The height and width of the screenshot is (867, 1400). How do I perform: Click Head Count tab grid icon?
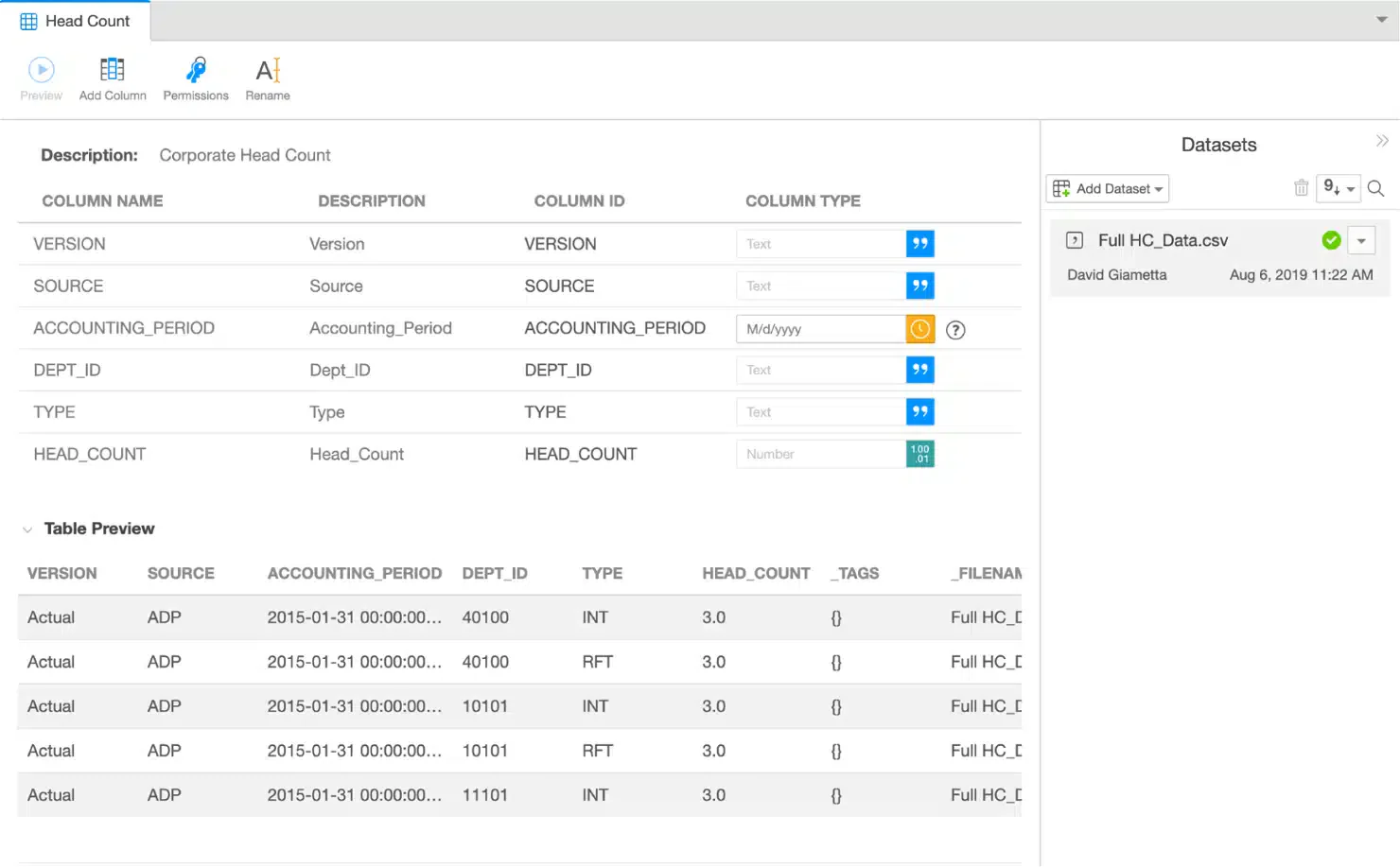29,21
